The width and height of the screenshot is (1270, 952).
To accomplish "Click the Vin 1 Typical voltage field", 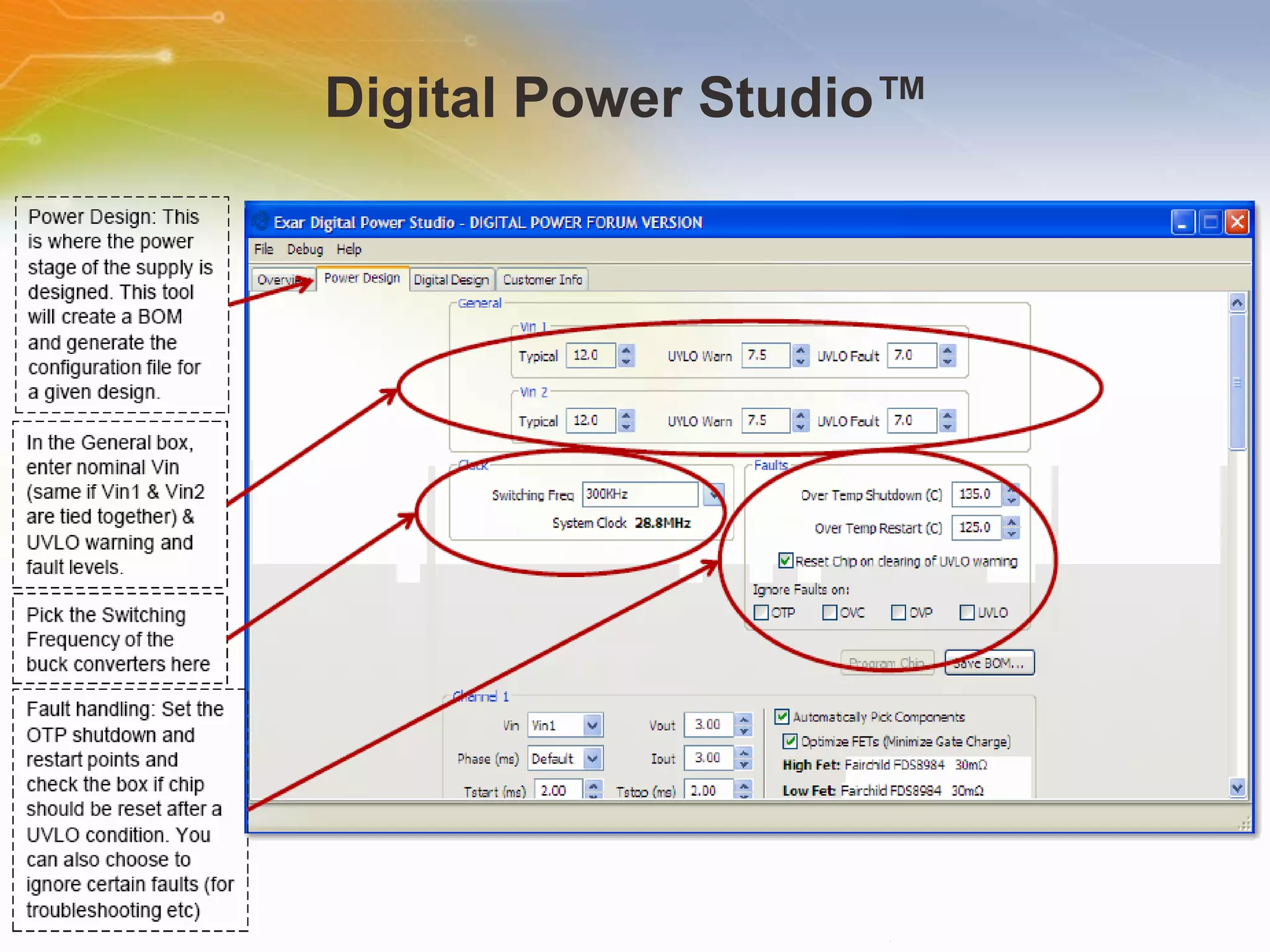I will coord(591,355).
